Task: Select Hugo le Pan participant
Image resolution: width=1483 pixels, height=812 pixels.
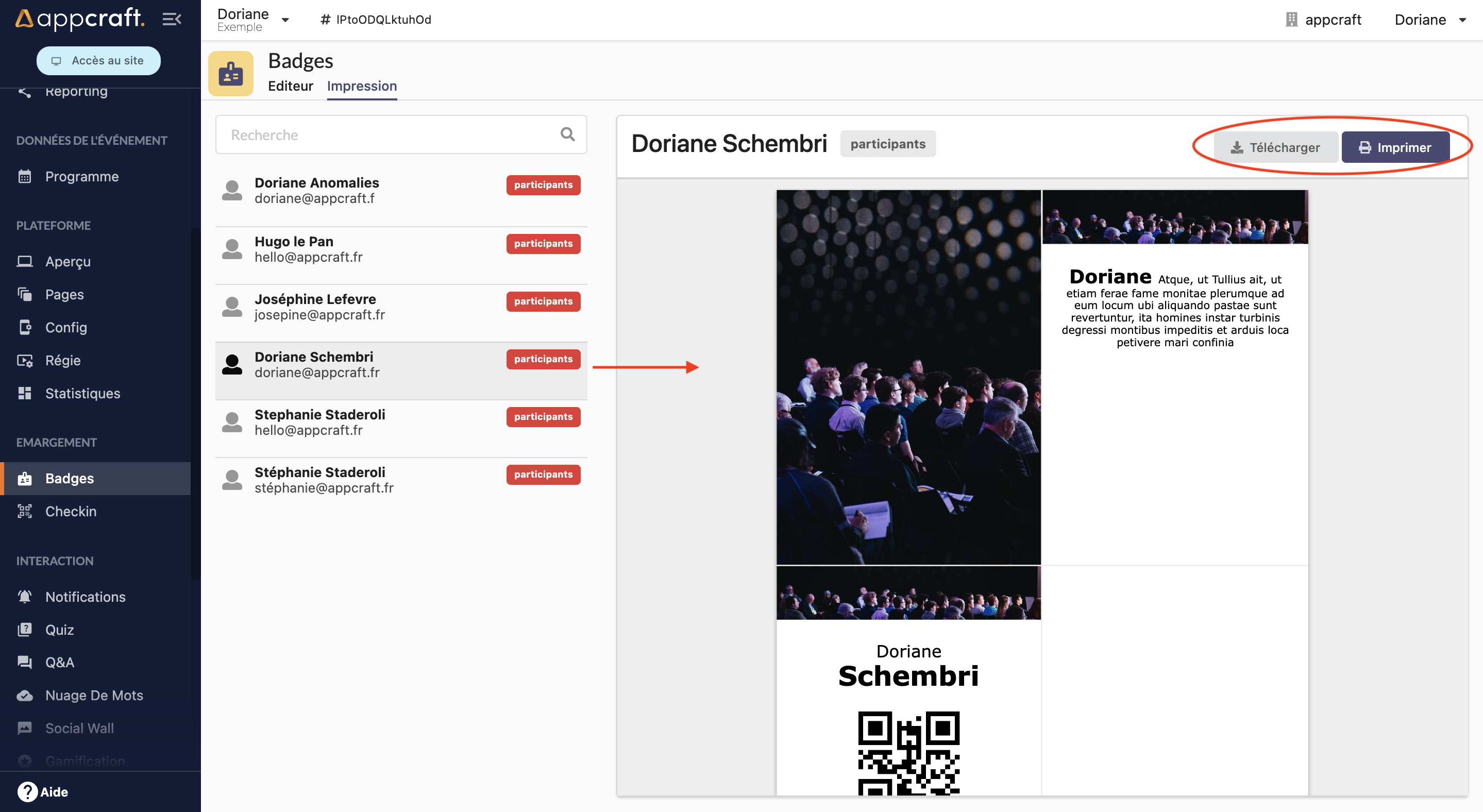Action: (x=400, y=248)
